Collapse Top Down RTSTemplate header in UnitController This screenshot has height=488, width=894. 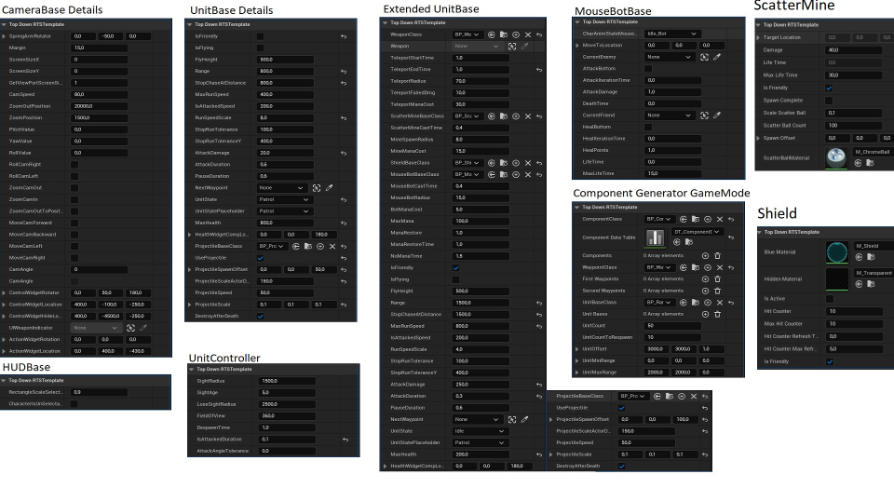pyautogui.click(x=191, y=370)
